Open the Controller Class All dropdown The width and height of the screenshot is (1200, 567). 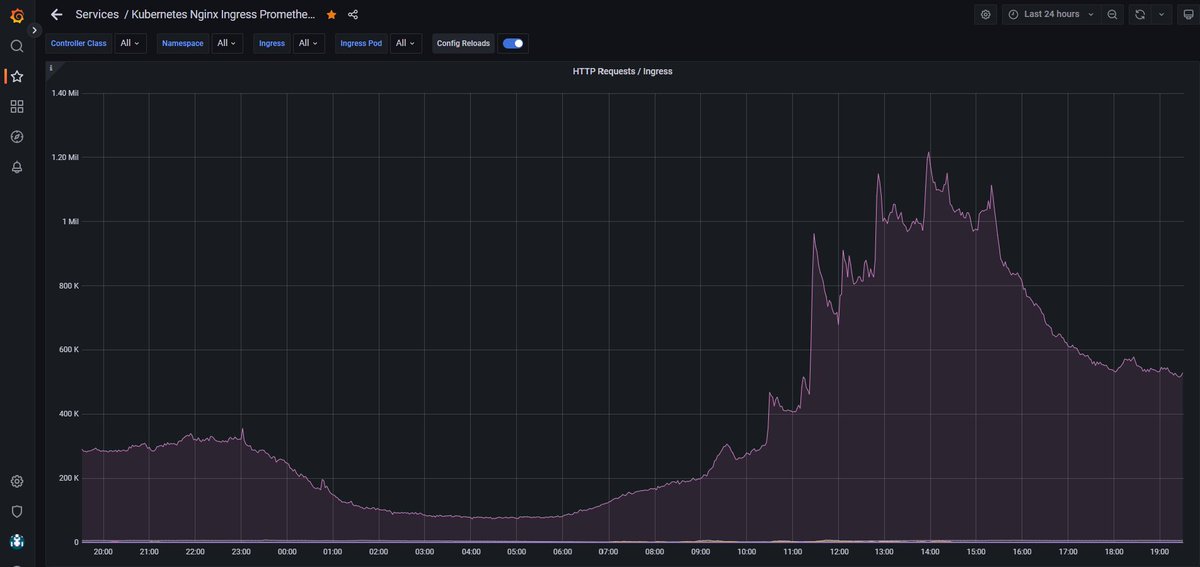coord(130,43)
